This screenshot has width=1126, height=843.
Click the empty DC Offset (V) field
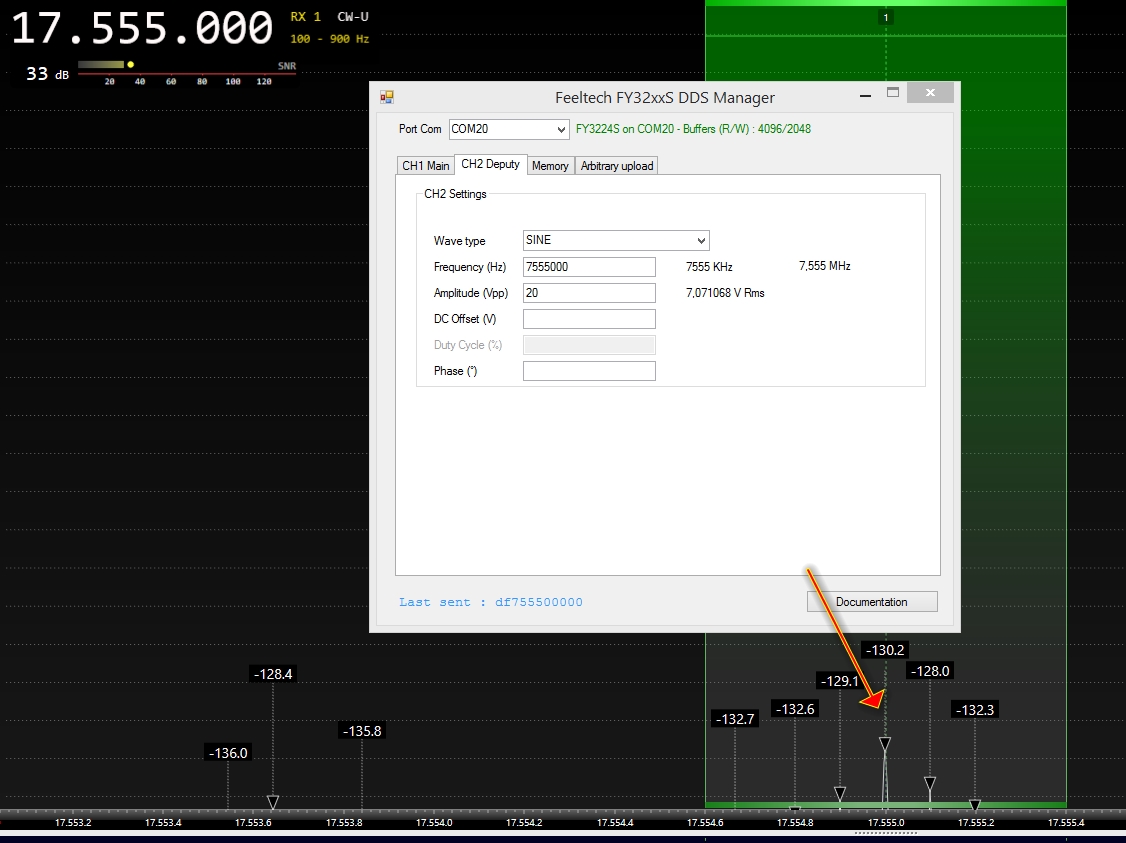point(589,319)
